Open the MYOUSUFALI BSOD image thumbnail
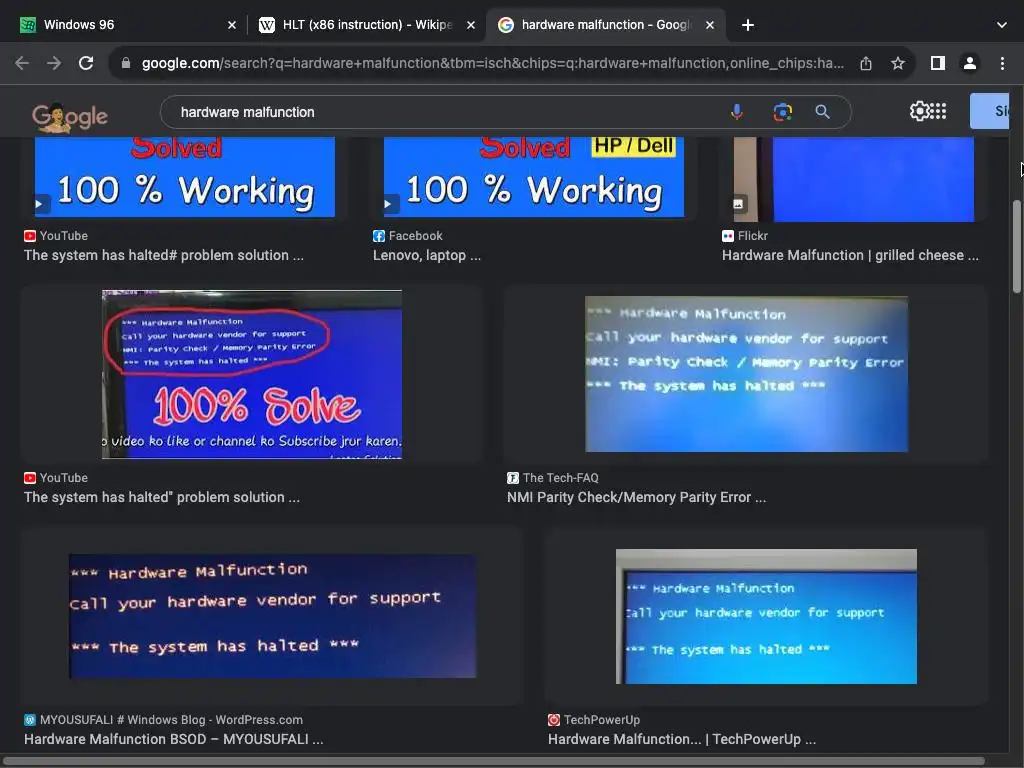1024x768 pixels. 272,616
